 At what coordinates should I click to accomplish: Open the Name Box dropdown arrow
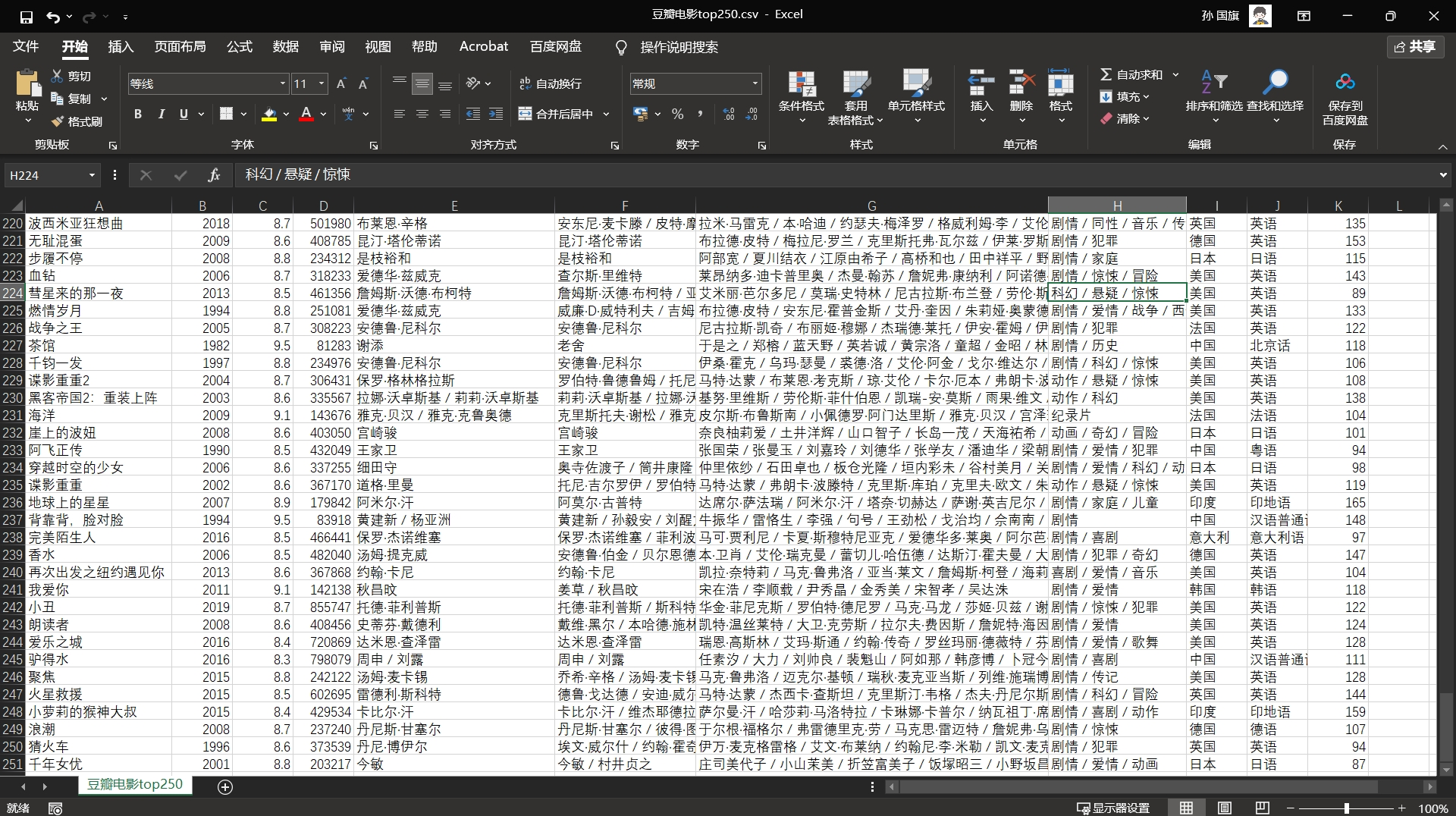92,175
